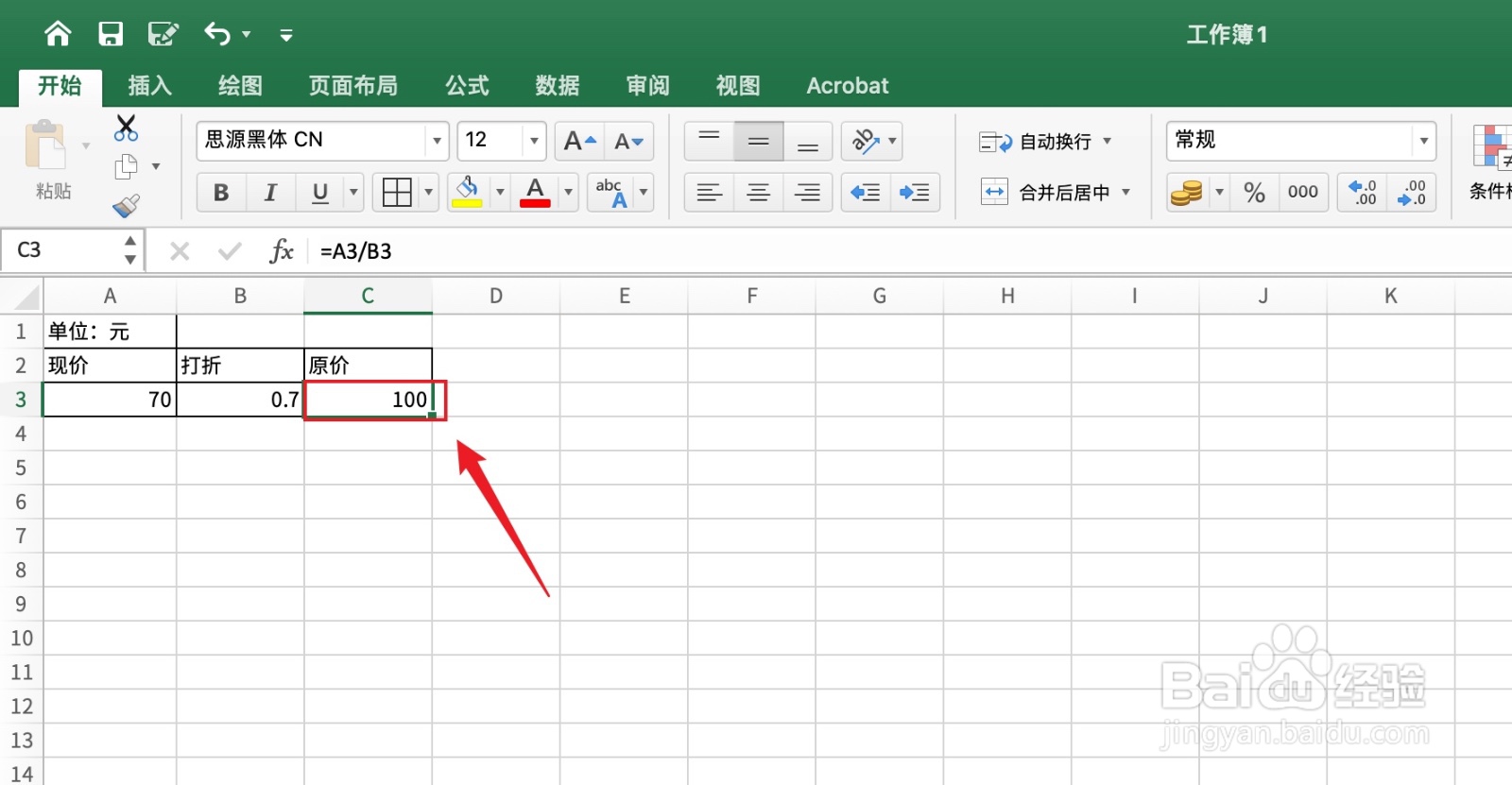Confirm formula entry with the checkmark
The height and width of the screenshot is (785, 1512).
coord(229,251)
